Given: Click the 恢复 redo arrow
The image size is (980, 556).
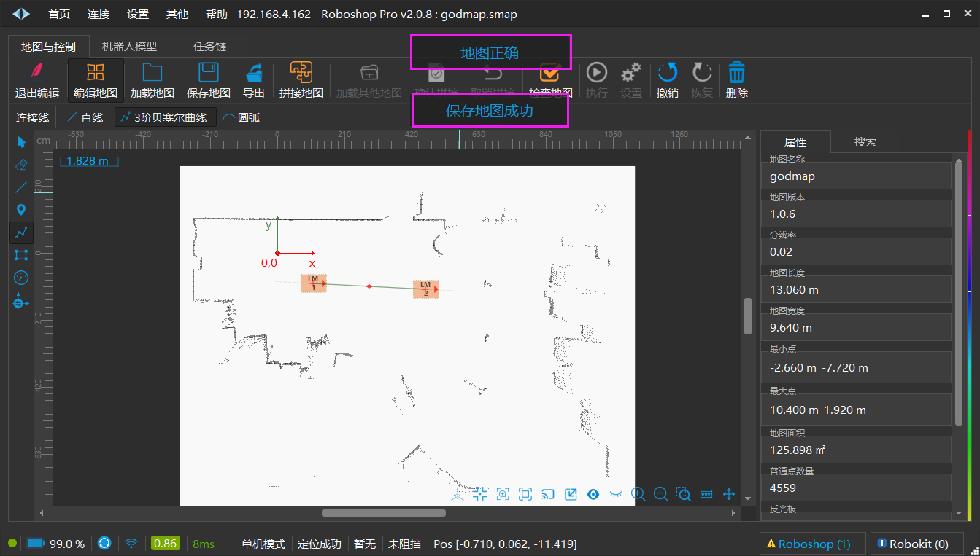Looking at the screenshot, I should point(702,72).
